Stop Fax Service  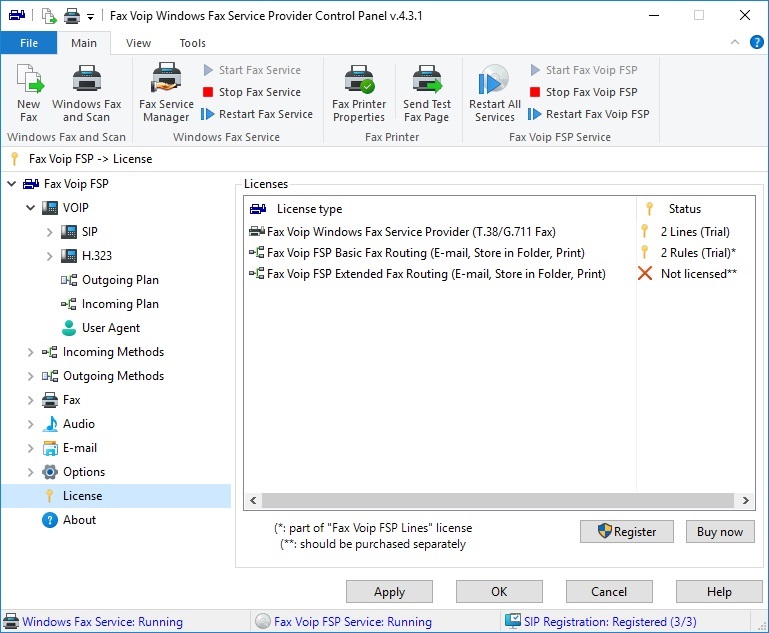[252, 92]
